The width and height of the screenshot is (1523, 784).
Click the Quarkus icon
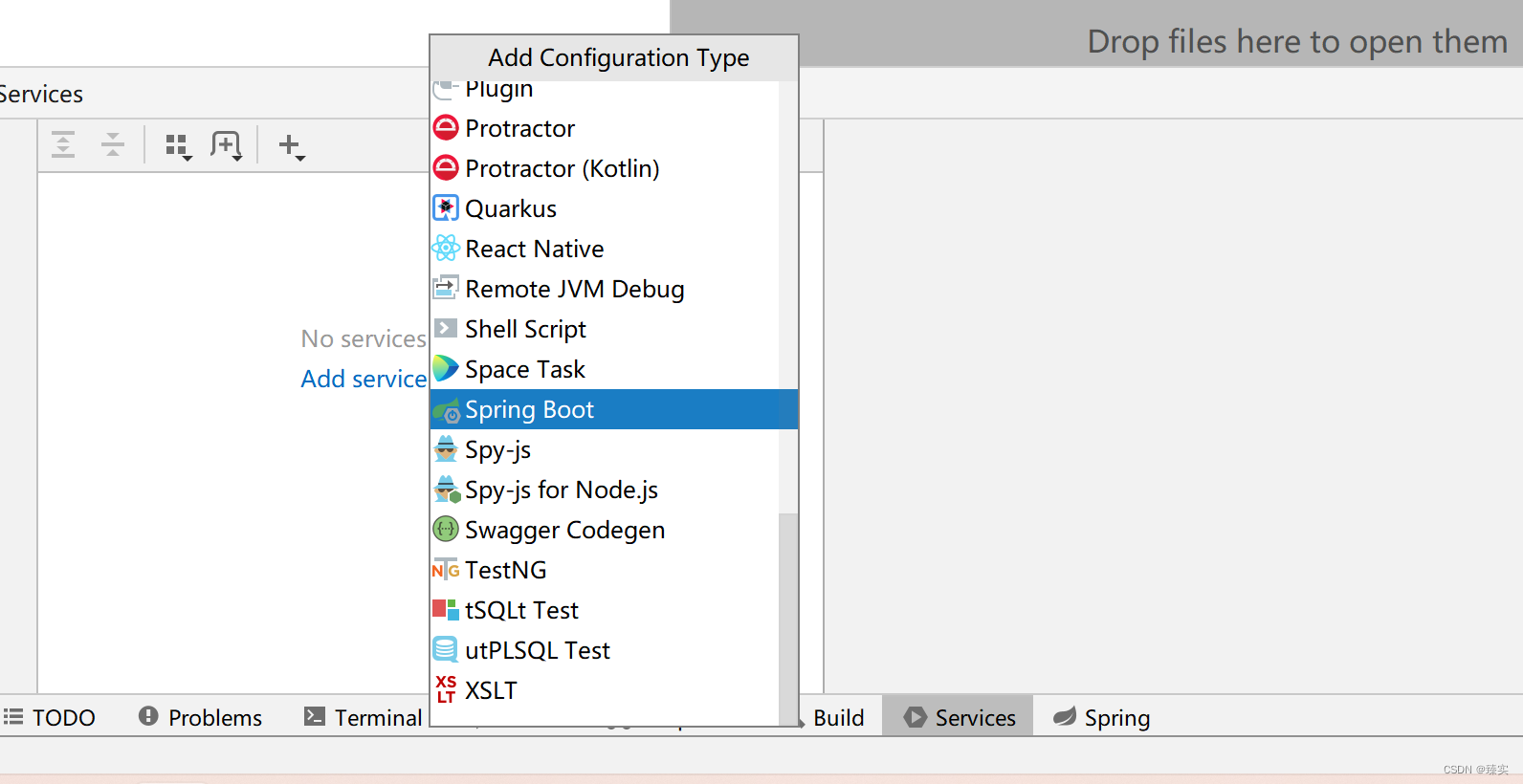(446, 207)
